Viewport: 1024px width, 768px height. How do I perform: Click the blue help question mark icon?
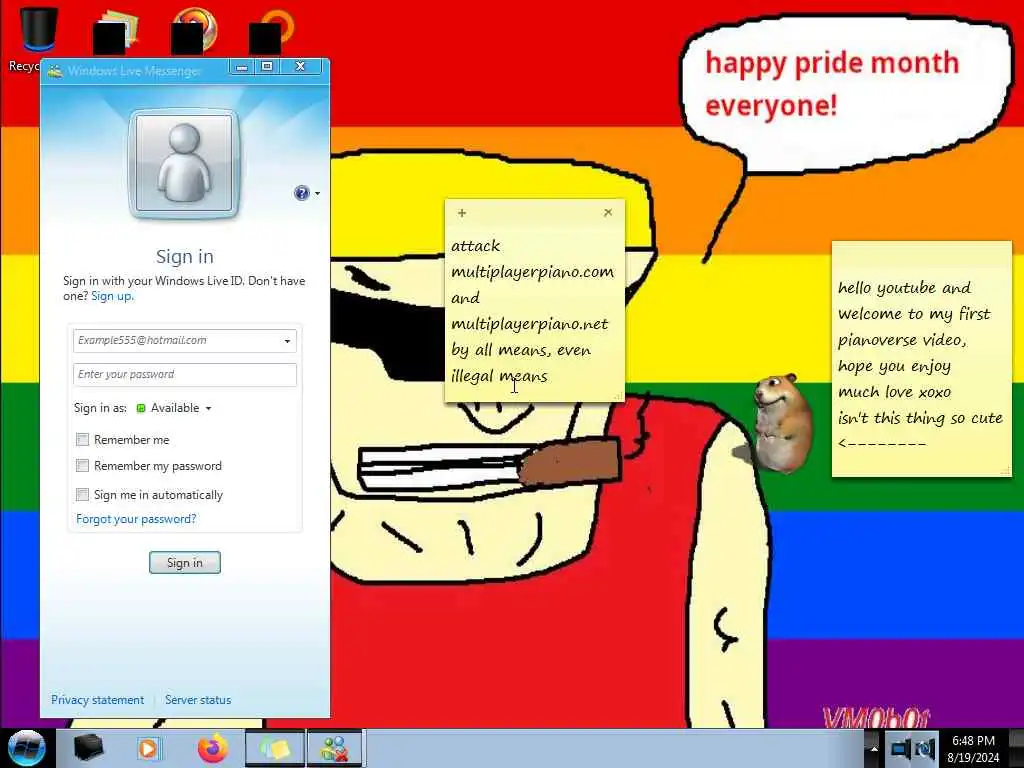pos(301,193)
